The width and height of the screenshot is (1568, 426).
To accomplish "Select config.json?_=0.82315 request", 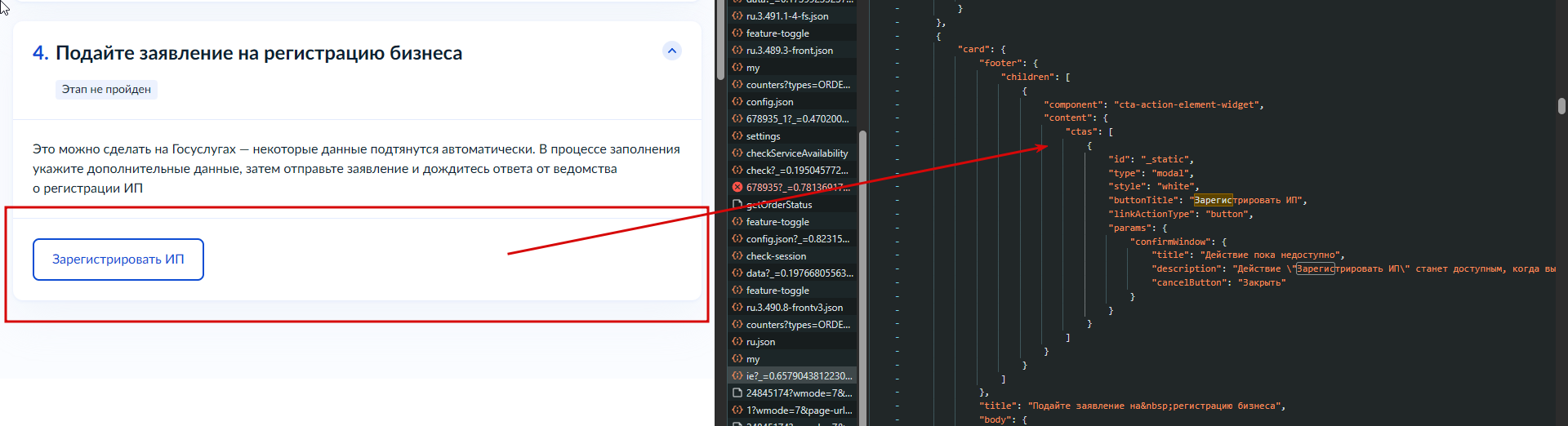I will click(797, 239).
